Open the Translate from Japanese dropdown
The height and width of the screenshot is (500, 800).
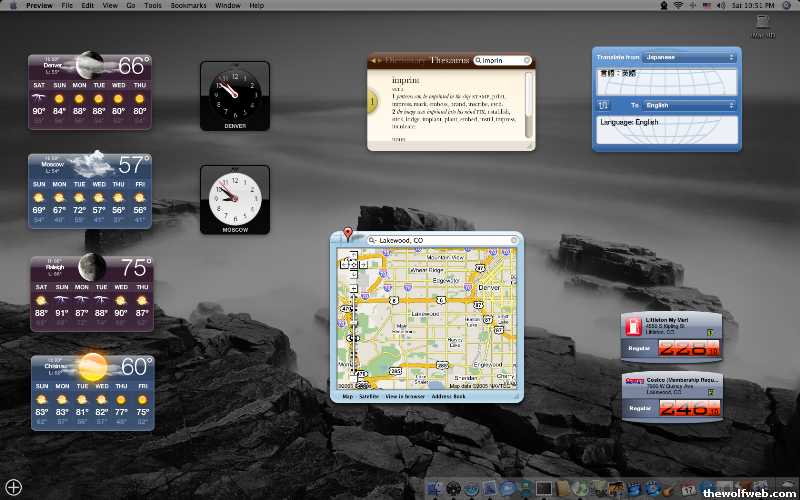coord(689,58)
